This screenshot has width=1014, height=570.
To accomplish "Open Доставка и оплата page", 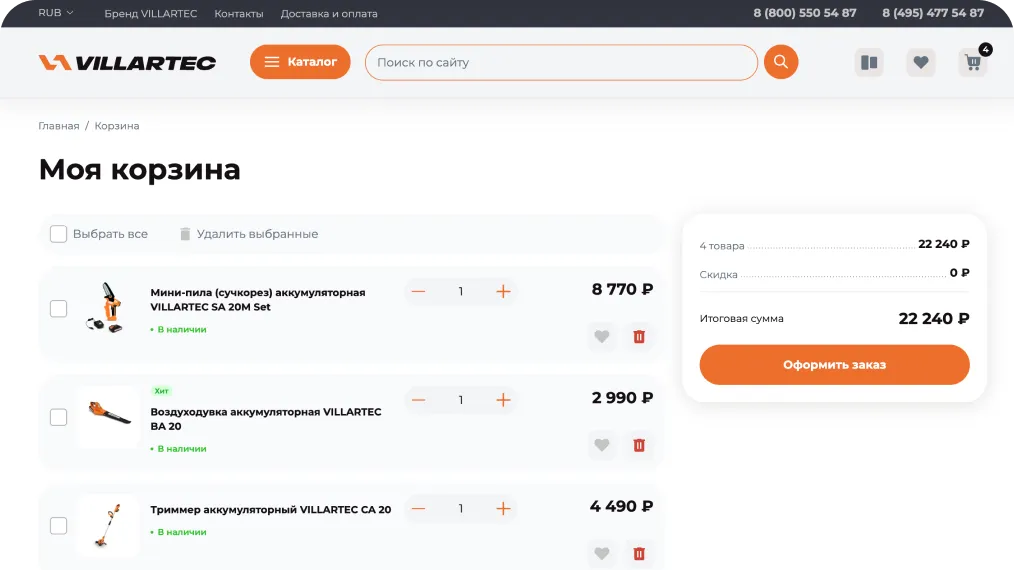I will [x=329, y=14].
